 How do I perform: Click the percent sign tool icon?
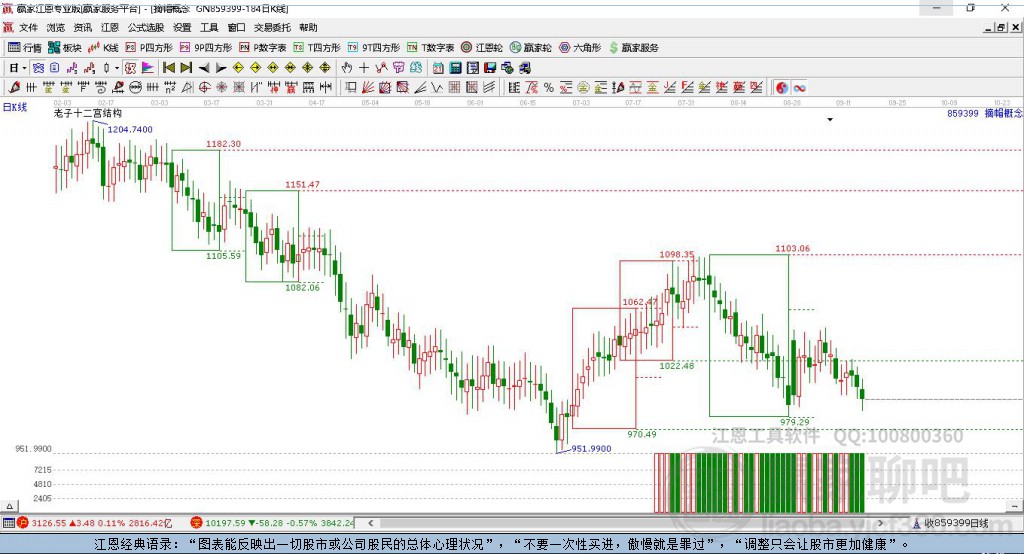(x=549, y=88)
